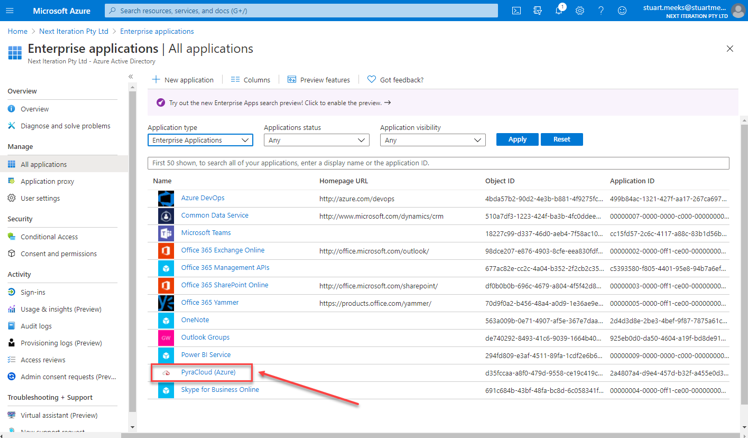Click New application in the toolbar
This screenshot has height=438, width=748.
pyautogui.click(x=182, y=80)
